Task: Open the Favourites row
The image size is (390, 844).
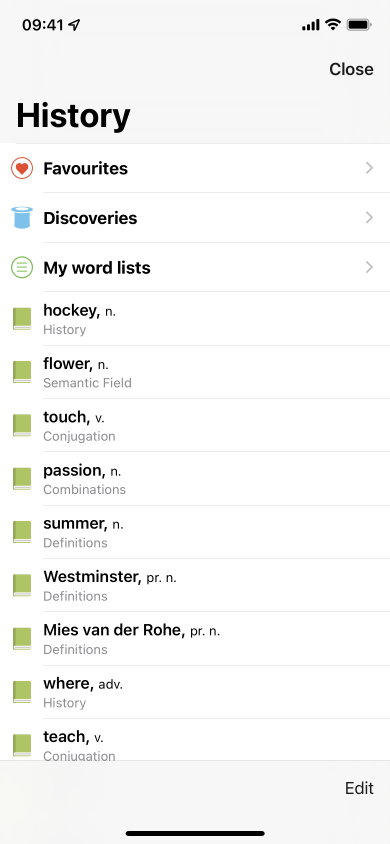Action: [195, 168]
